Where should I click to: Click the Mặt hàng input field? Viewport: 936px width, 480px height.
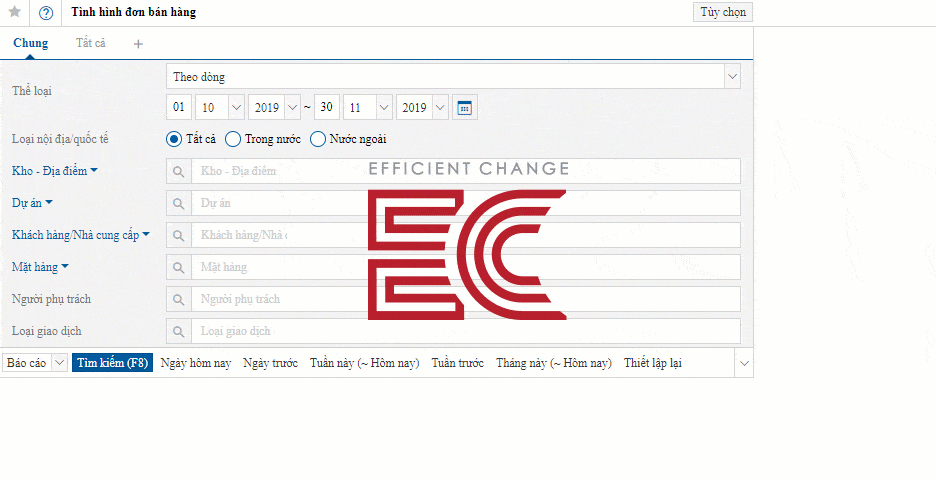click(x=466, y=267)
